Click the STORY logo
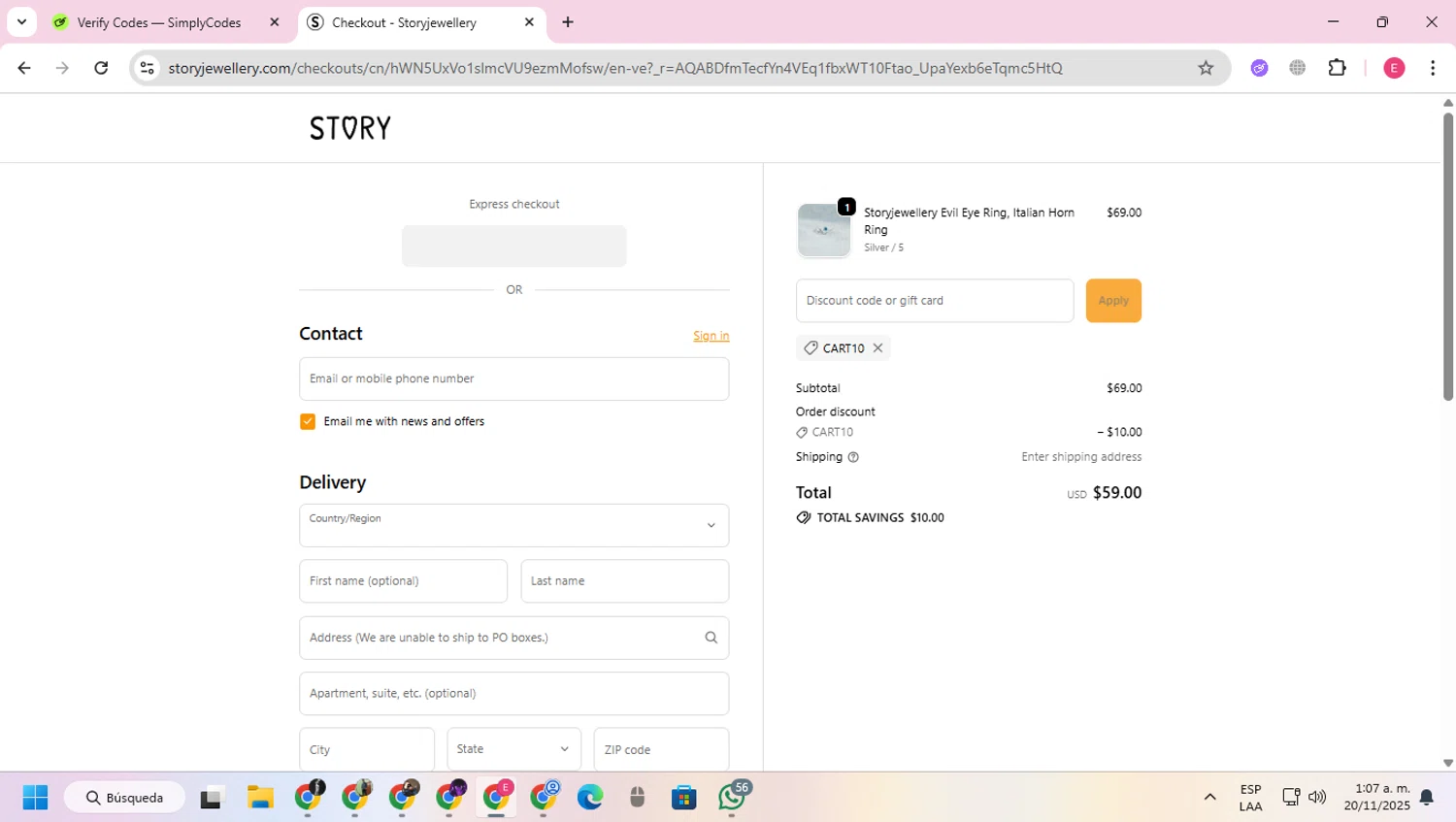The image size is (1456, 822). [x=350, y=128]
